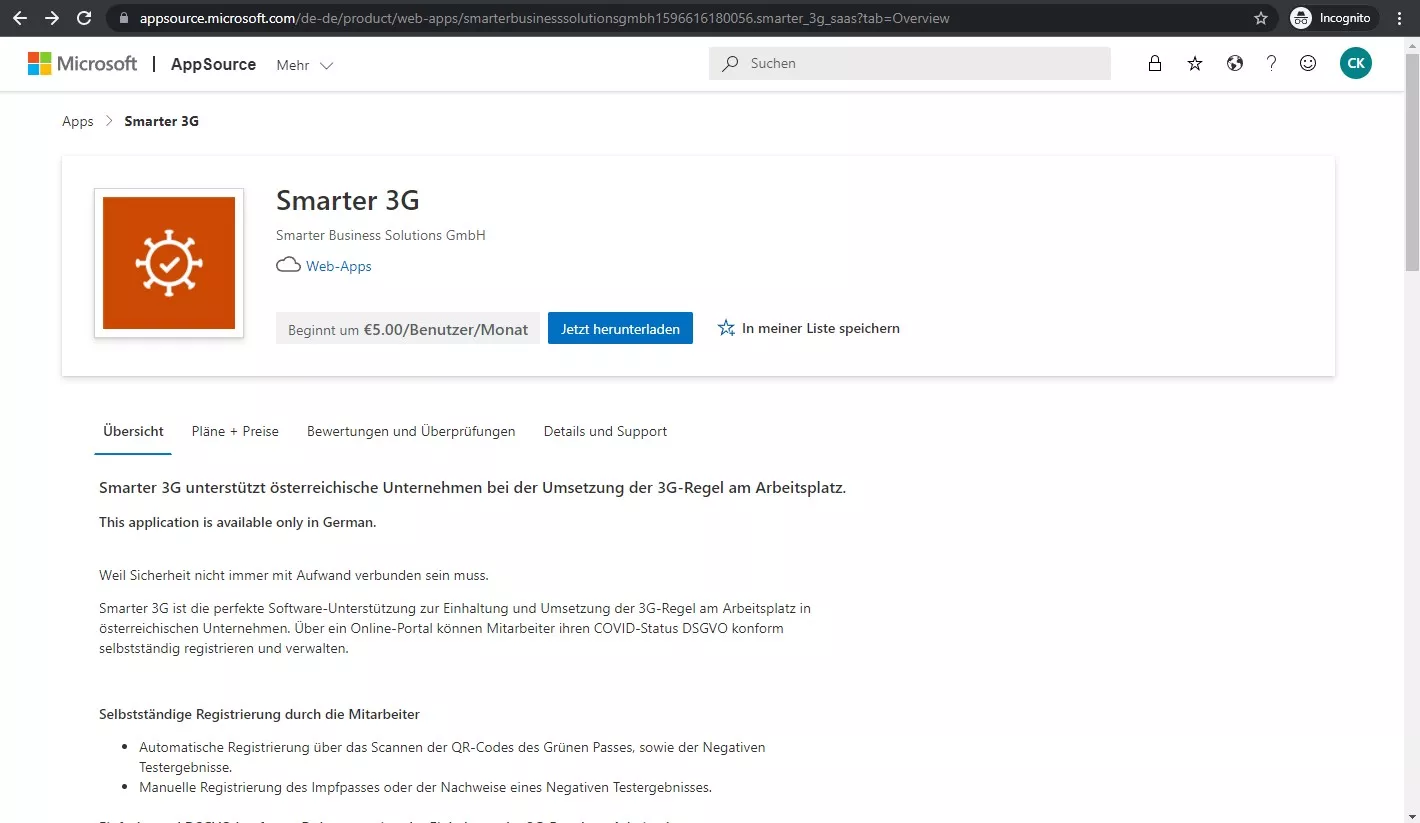The width and height of the screenshot is (1420, 823).
Task: Click the Microsoft logo
Action: 82,64
